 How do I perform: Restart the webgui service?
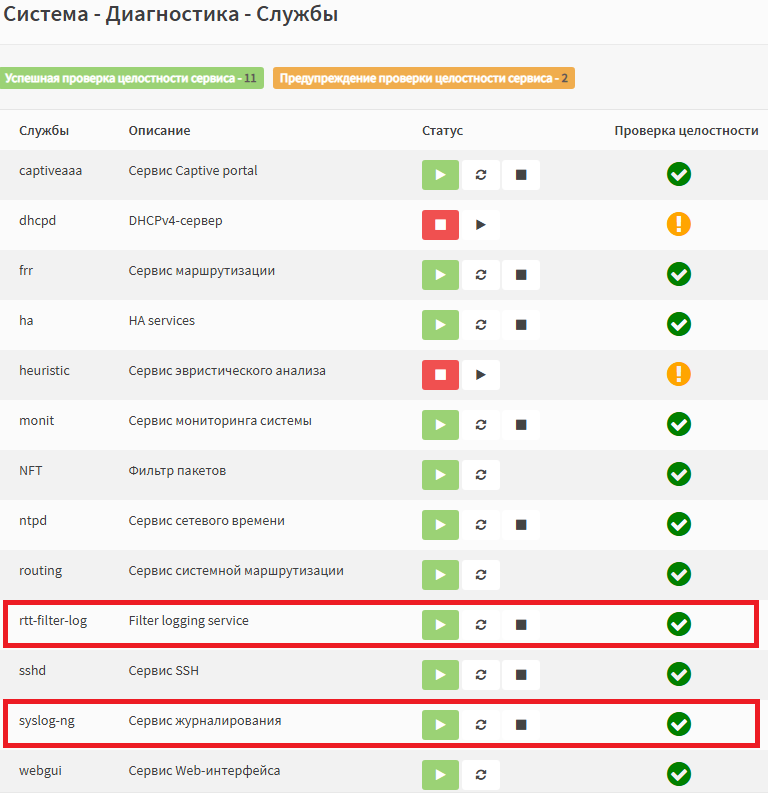(x=481, y=775)
